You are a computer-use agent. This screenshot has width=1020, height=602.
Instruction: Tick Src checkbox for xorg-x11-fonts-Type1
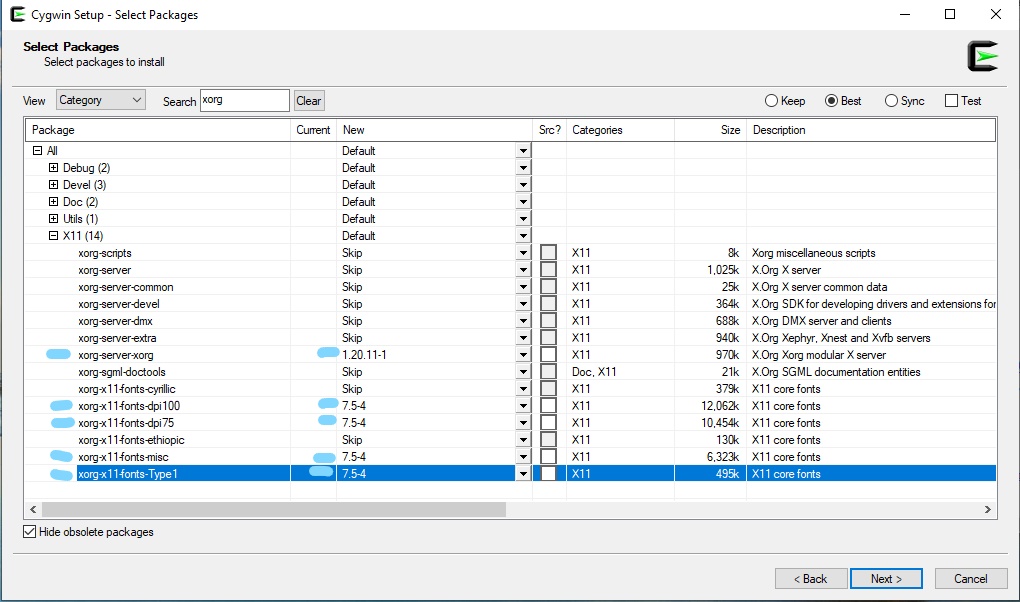549,474
